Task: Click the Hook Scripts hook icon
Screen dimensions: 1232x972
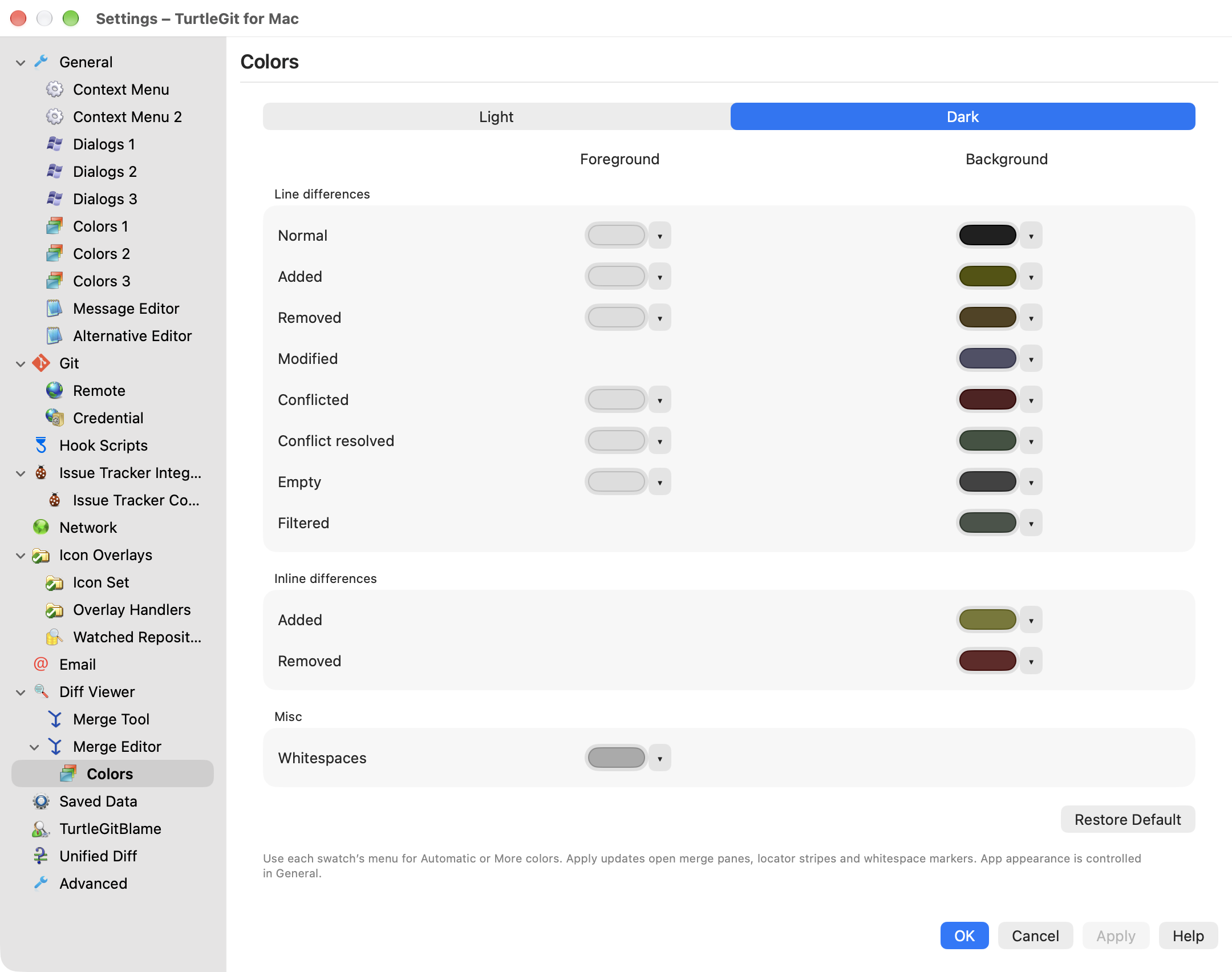Action: pos(41,445)
